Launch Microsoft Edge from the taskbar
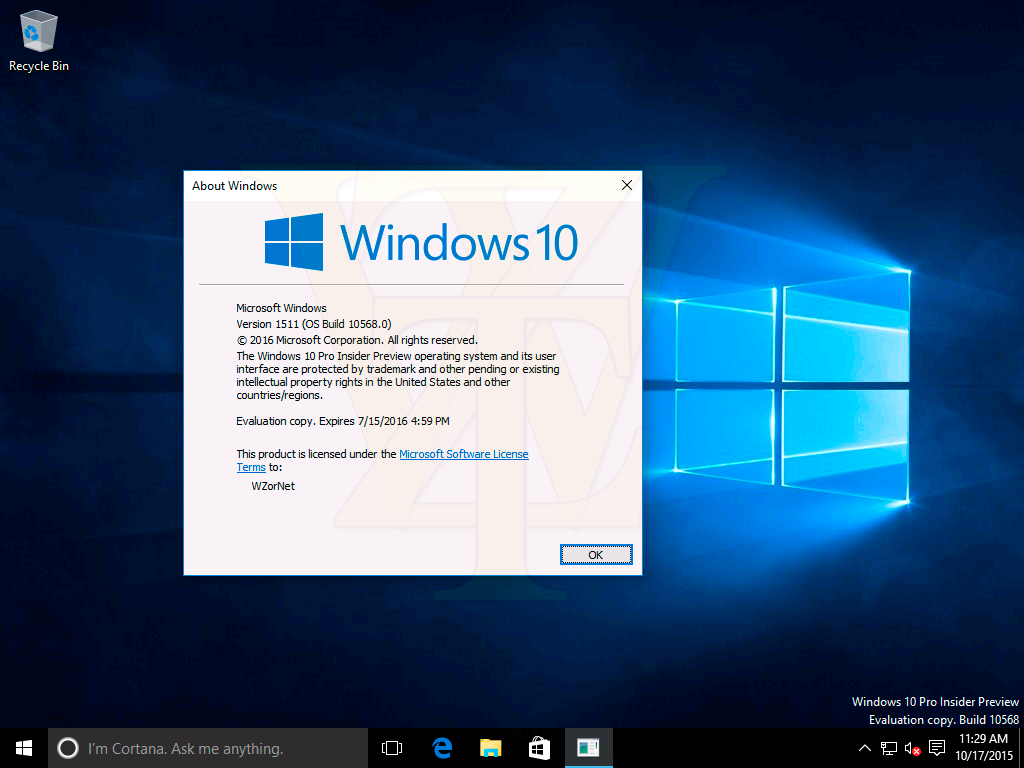Screen dimensions: 1024x768 coord(442,748)
